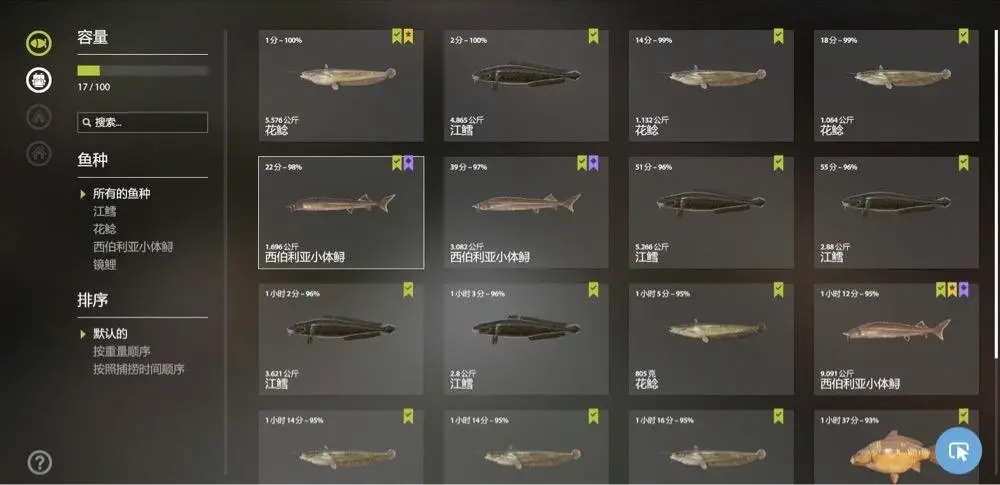This screenshot has width=1000, height=485.
Task: Select the dimmed campfire sidebar icon
Action: tap(39, 117)
